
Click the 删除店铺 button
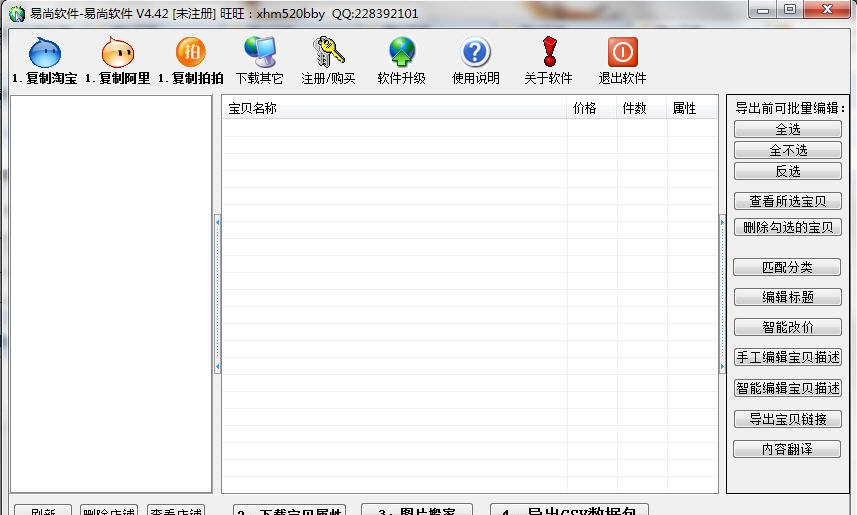coord(109,510)
